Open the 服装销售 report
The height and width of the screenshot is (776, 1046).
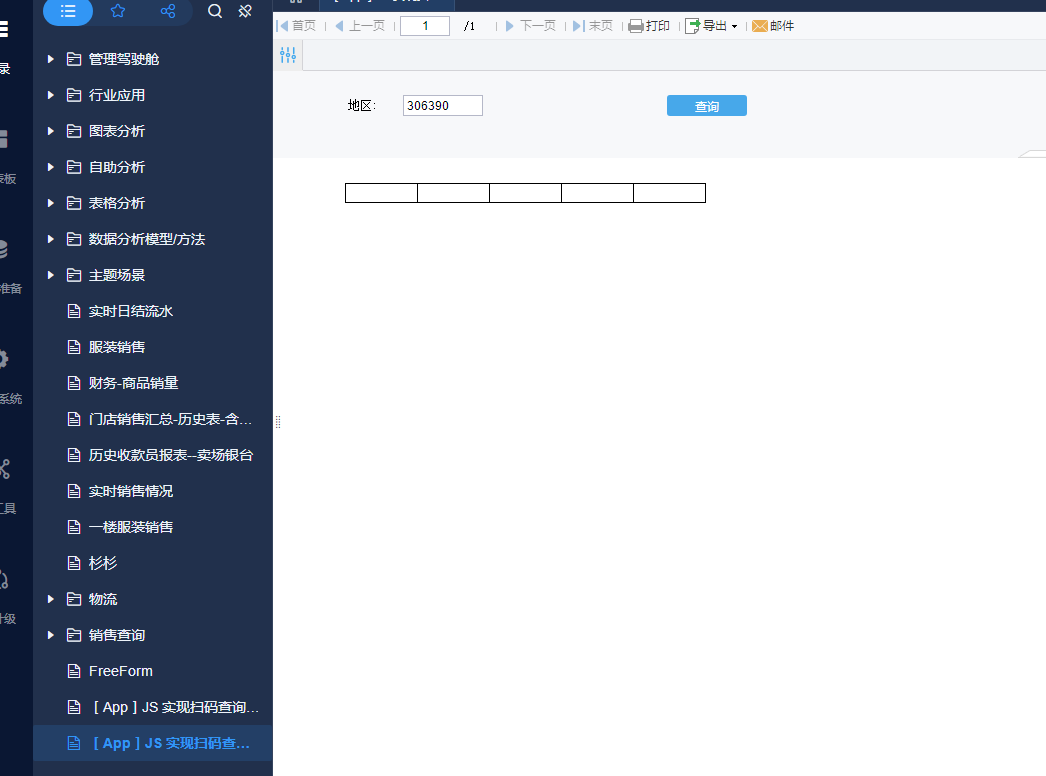coord(117,348)
